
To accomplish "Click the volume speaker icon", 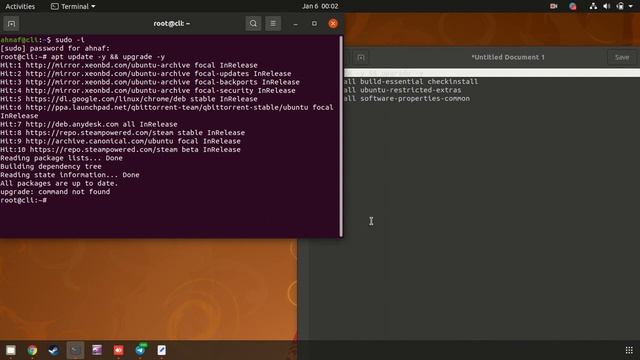I will coord(607,6).
